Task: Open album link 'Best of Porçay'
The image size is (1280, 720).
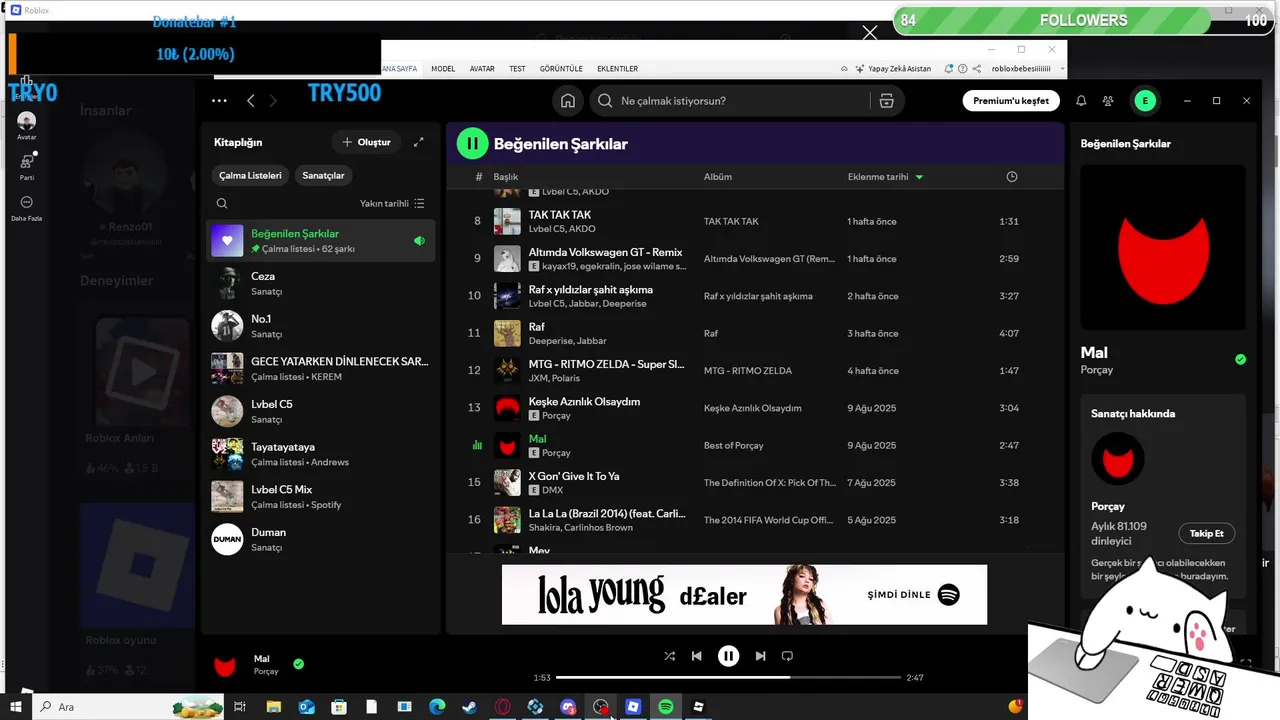Action: click(733, 445)
